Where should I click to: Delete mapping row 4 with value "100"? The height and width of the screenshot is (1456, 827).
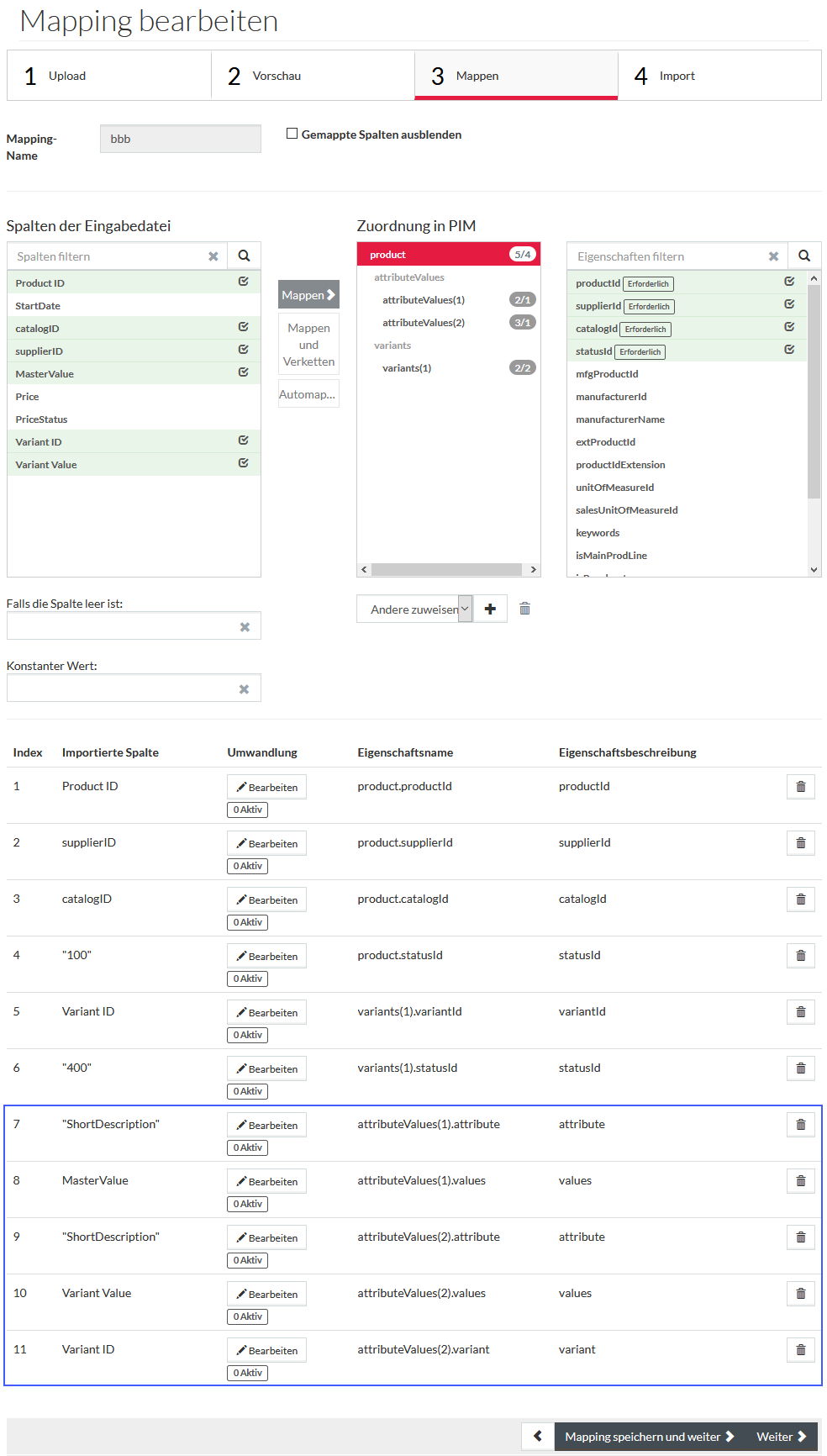[801, 956]
